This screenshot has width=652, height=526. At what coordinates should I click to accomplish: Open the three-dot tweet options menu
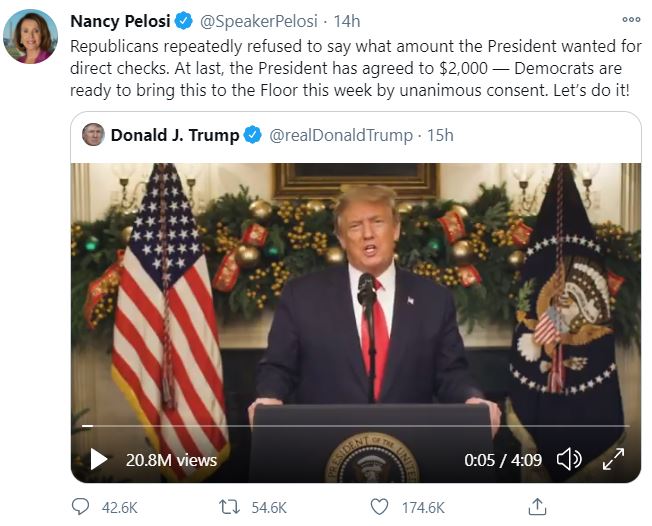tap(630, 20)
